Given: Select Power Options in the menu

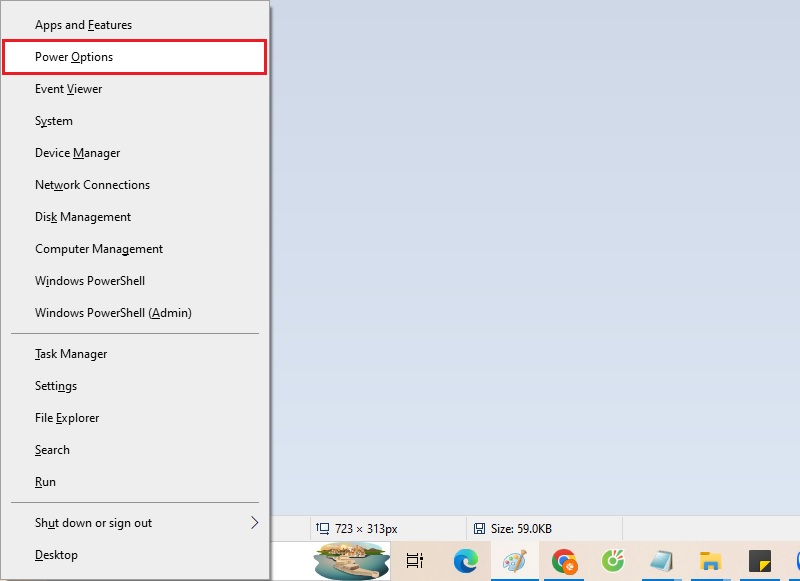Looking at the screenshot, I should pos(135,57).
